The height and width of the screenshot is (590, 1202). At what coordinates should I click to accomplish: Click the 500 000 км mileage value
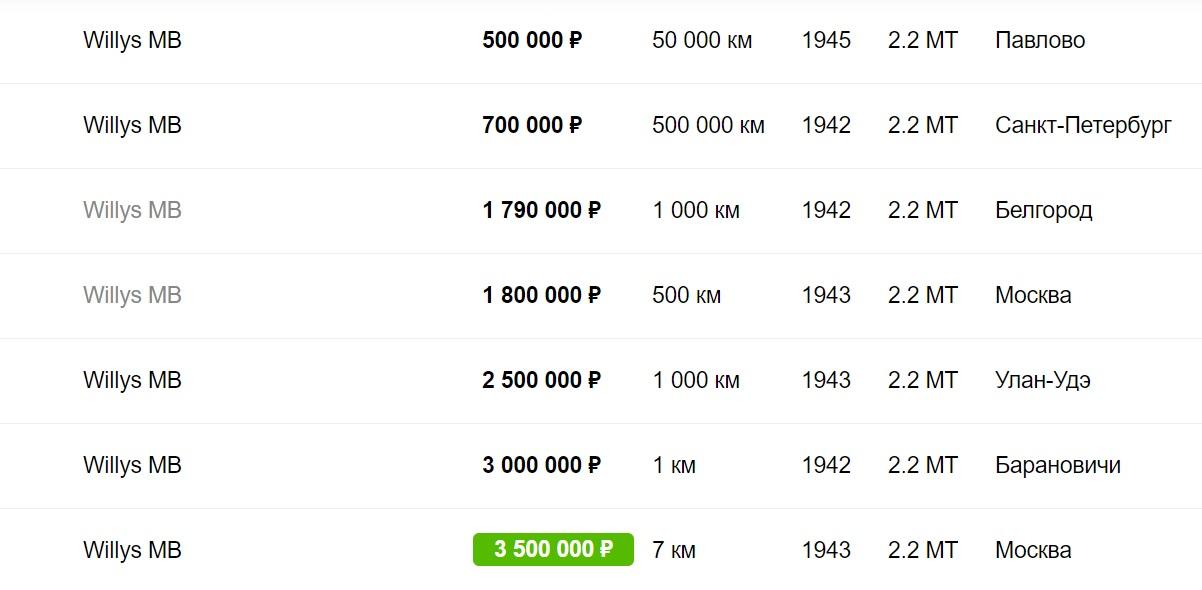pos(708,126)
